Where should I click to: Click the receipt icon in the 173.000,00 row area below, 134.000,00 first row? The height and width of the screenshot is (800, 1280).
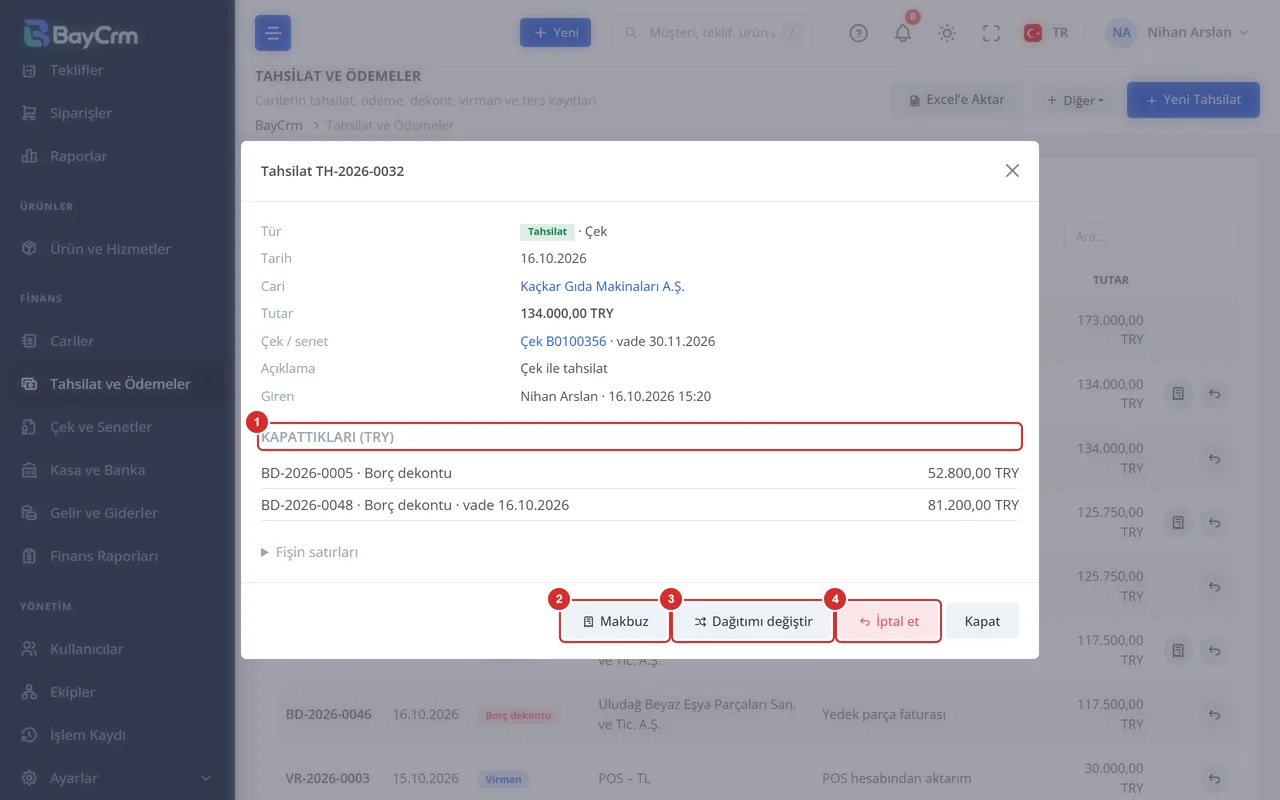[x=1178, y=394]
